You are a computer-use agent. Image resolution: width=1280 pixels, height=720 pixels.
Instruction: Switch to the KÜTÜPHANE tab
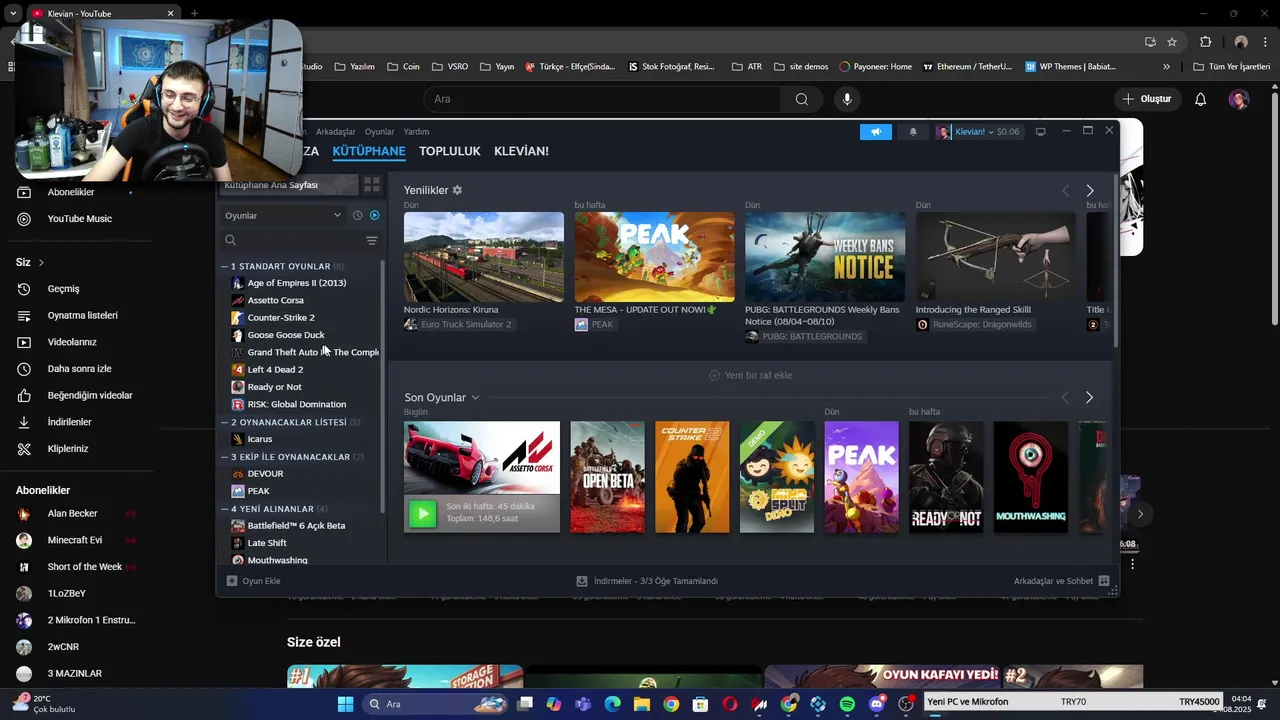369,151
